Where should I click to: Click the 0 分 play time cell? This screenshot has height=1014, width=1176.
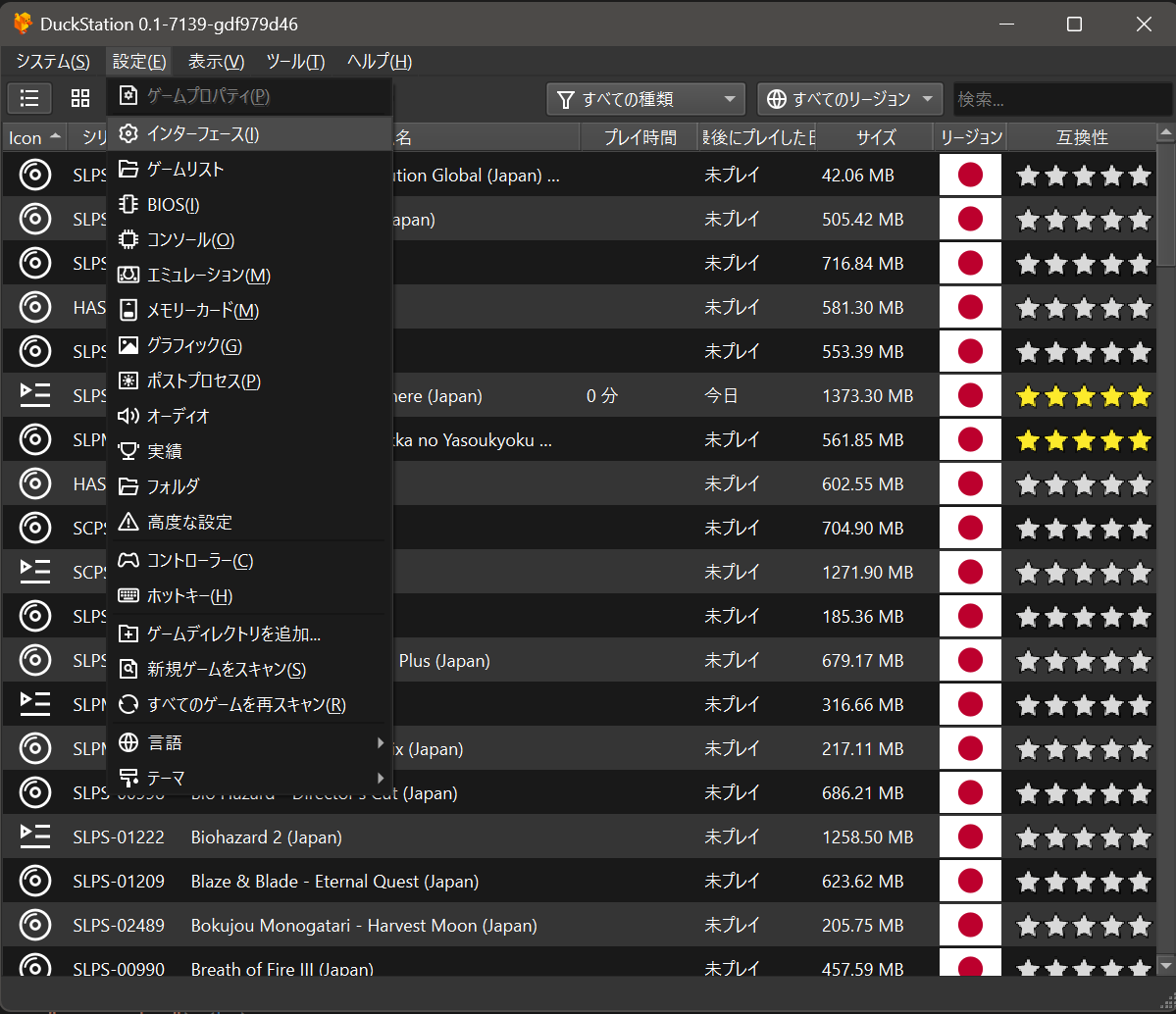point(601,395)
